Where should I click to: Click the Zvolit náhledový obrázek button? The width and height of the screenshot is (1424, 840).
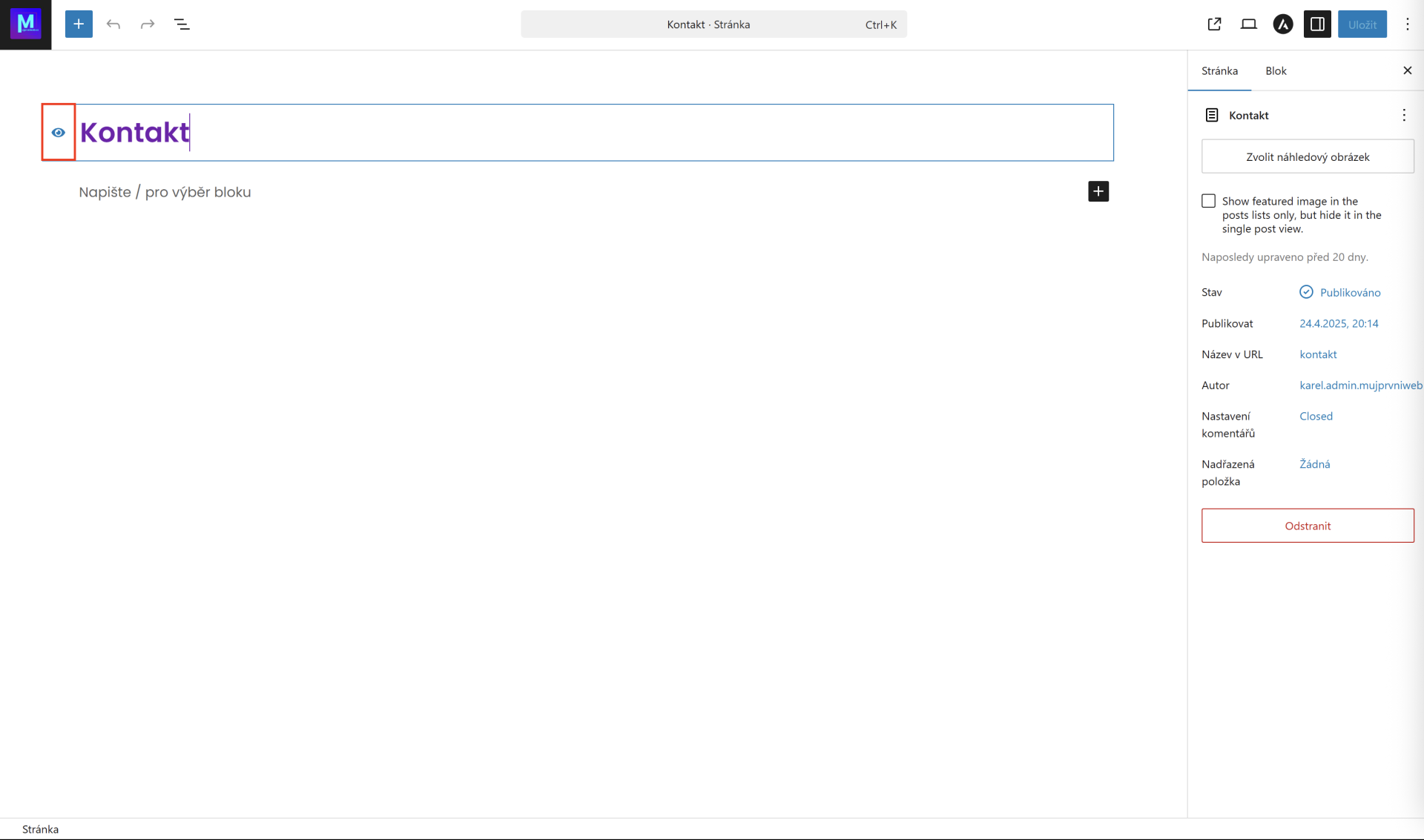(1307, 157)
